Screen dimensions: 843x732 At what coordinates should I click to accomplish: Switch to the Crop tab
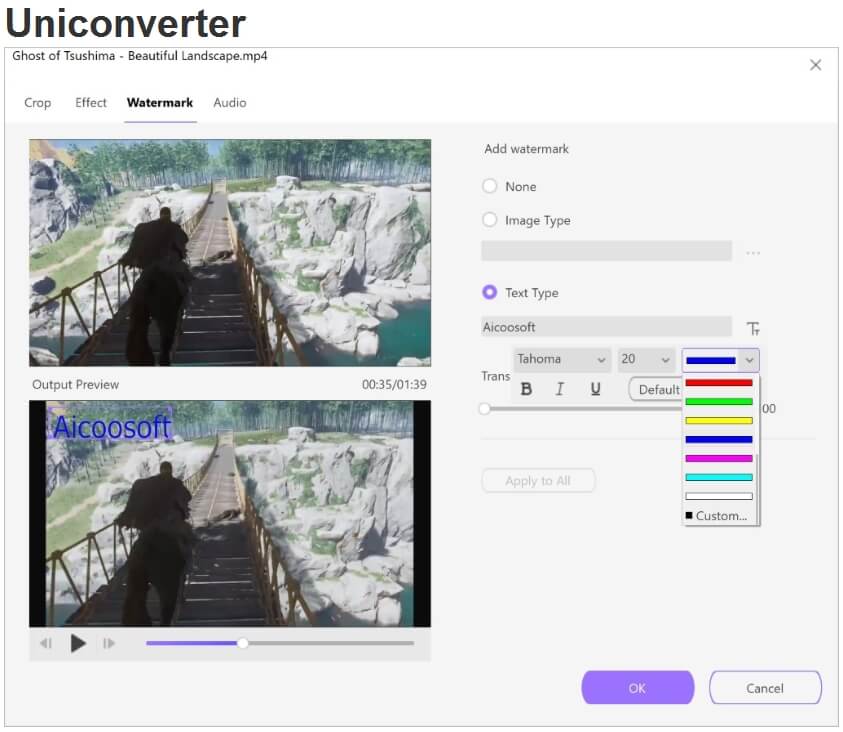pyautogui.click(x=37, y=103)
